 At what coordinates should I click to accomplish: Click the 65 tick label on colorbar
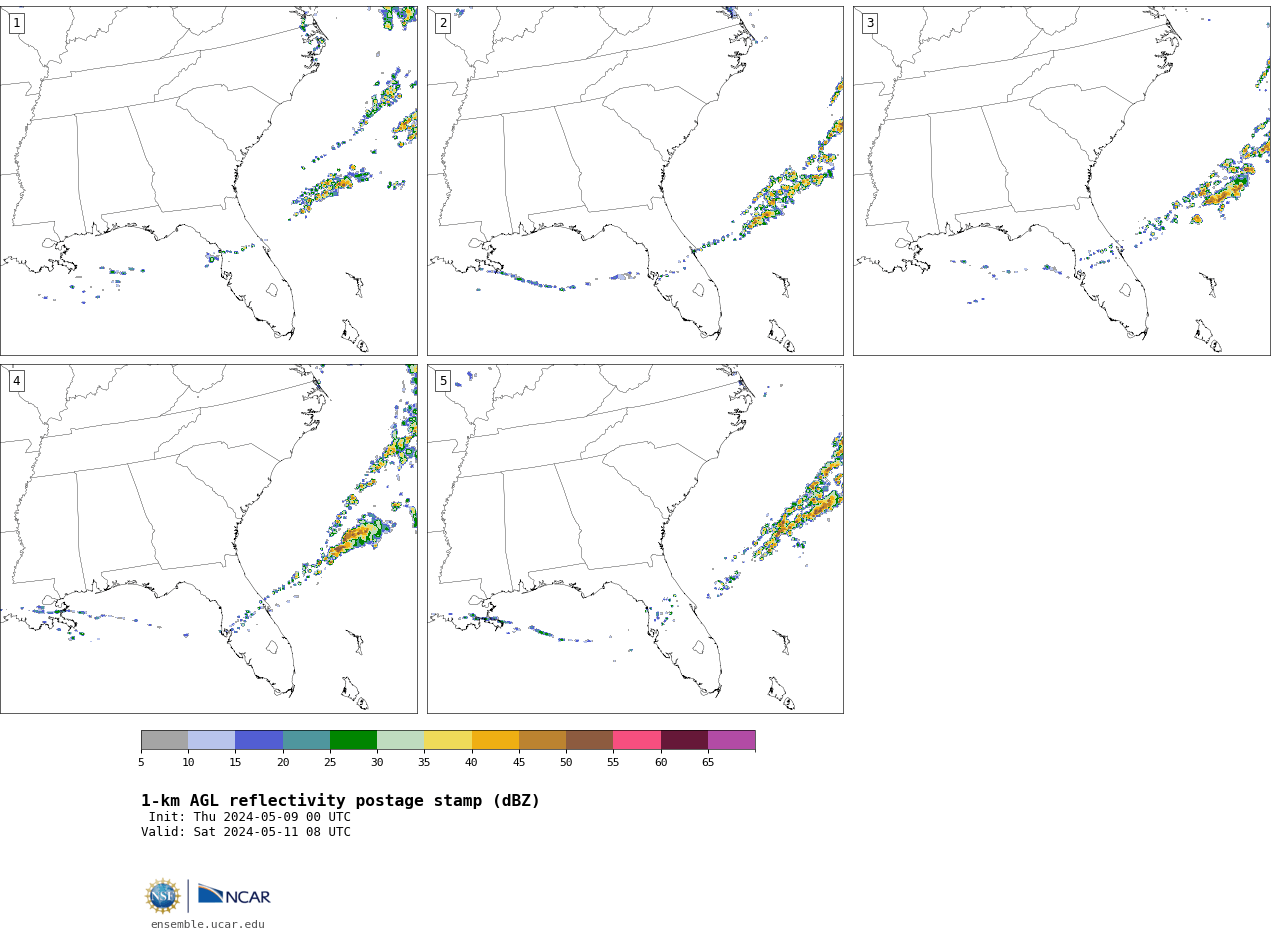pyautogui.click(x=708, y=763)
